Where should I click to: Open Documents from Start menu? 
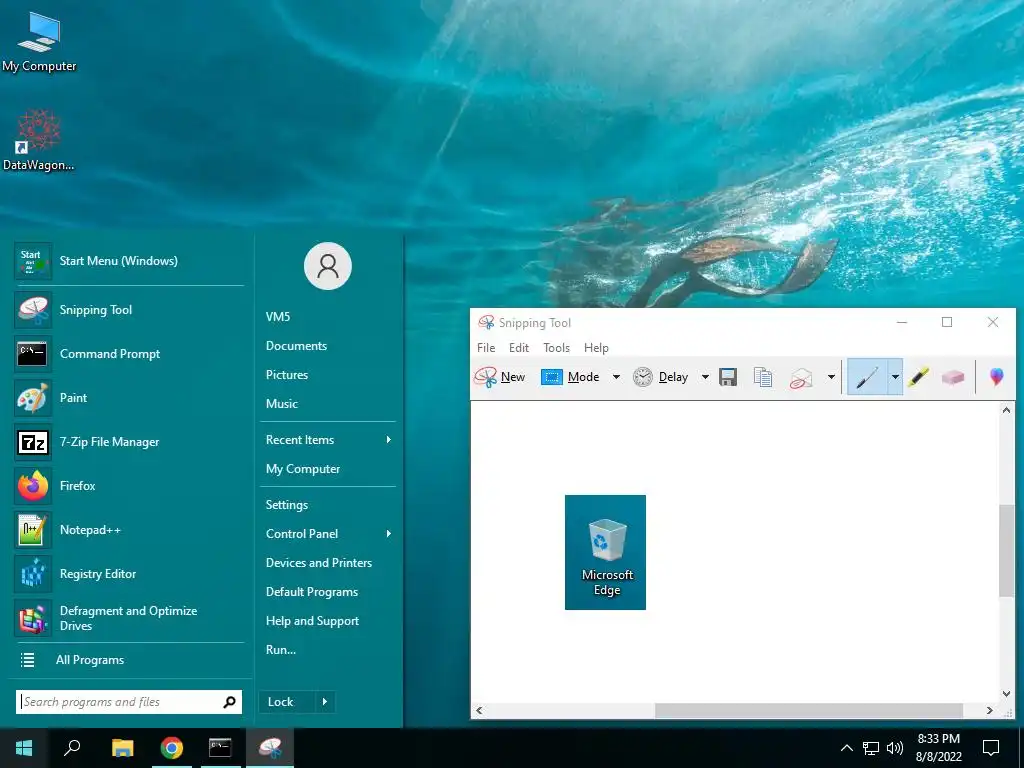click(x=296, y=346)
